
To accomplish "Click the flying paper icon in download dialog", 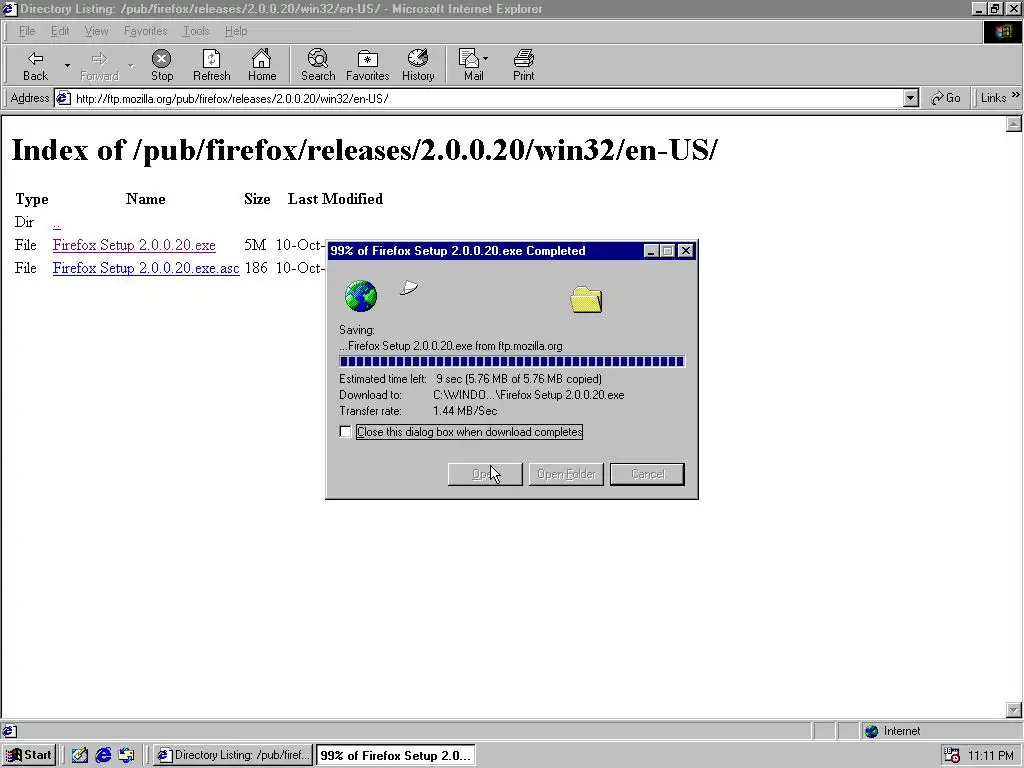I will coord(409,287).
